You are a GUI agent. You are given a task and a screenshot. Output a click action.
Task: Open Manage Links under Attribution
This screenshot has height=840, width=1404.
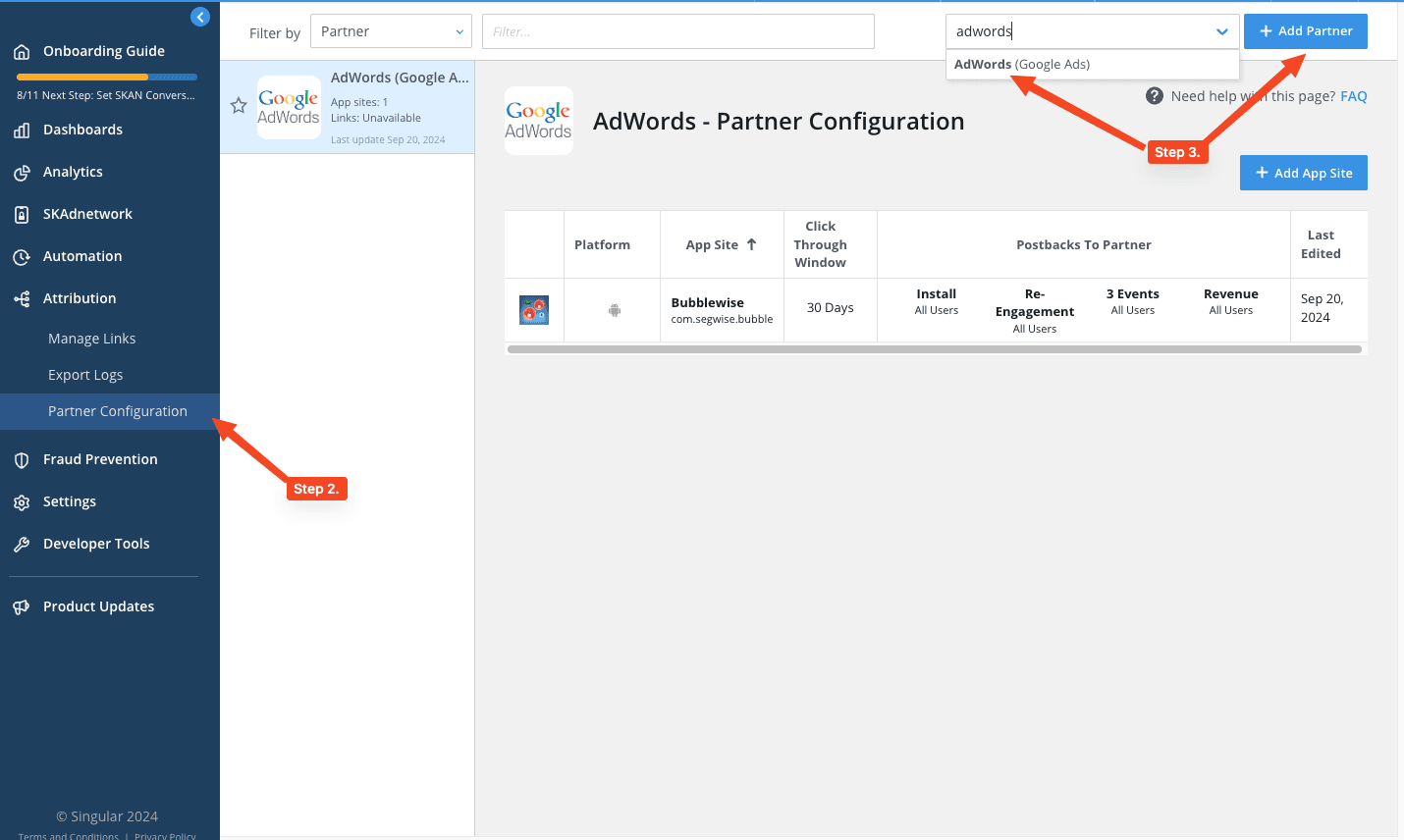tap(92, 339)
